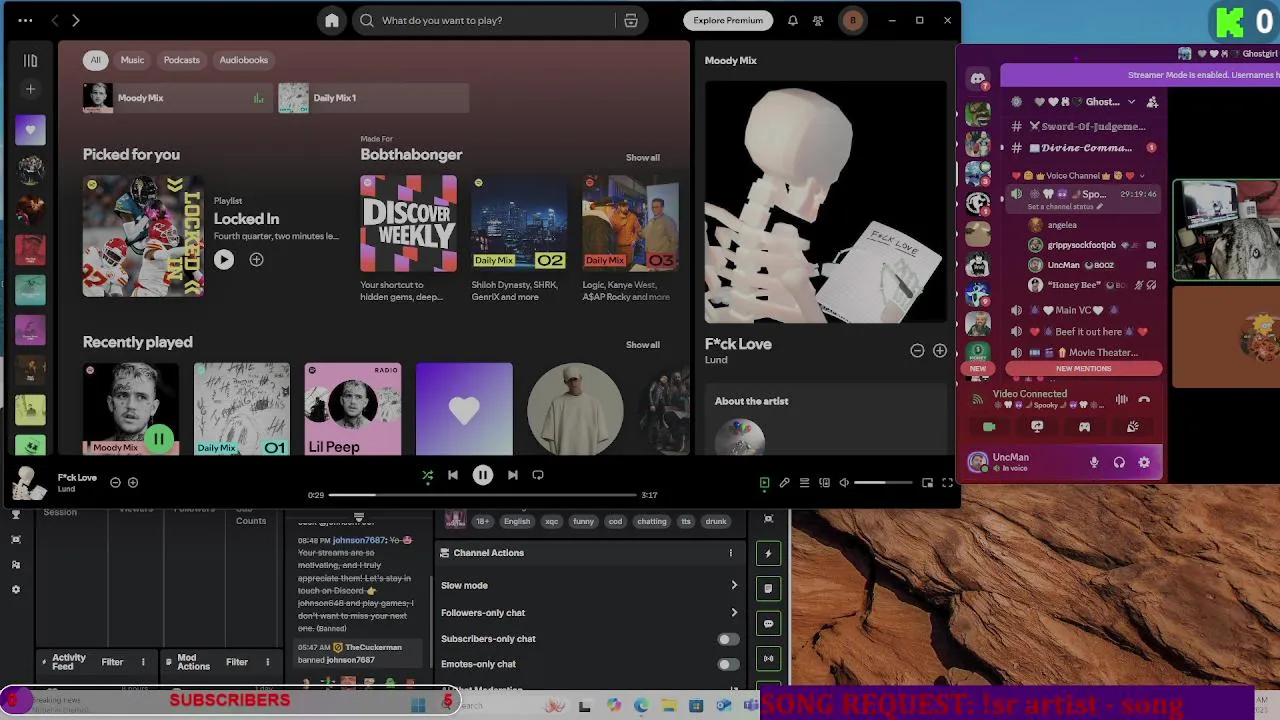1280x720 pixels.
Task: Join Movie Theater voice channel in Discord
Action: [1084, 353]
